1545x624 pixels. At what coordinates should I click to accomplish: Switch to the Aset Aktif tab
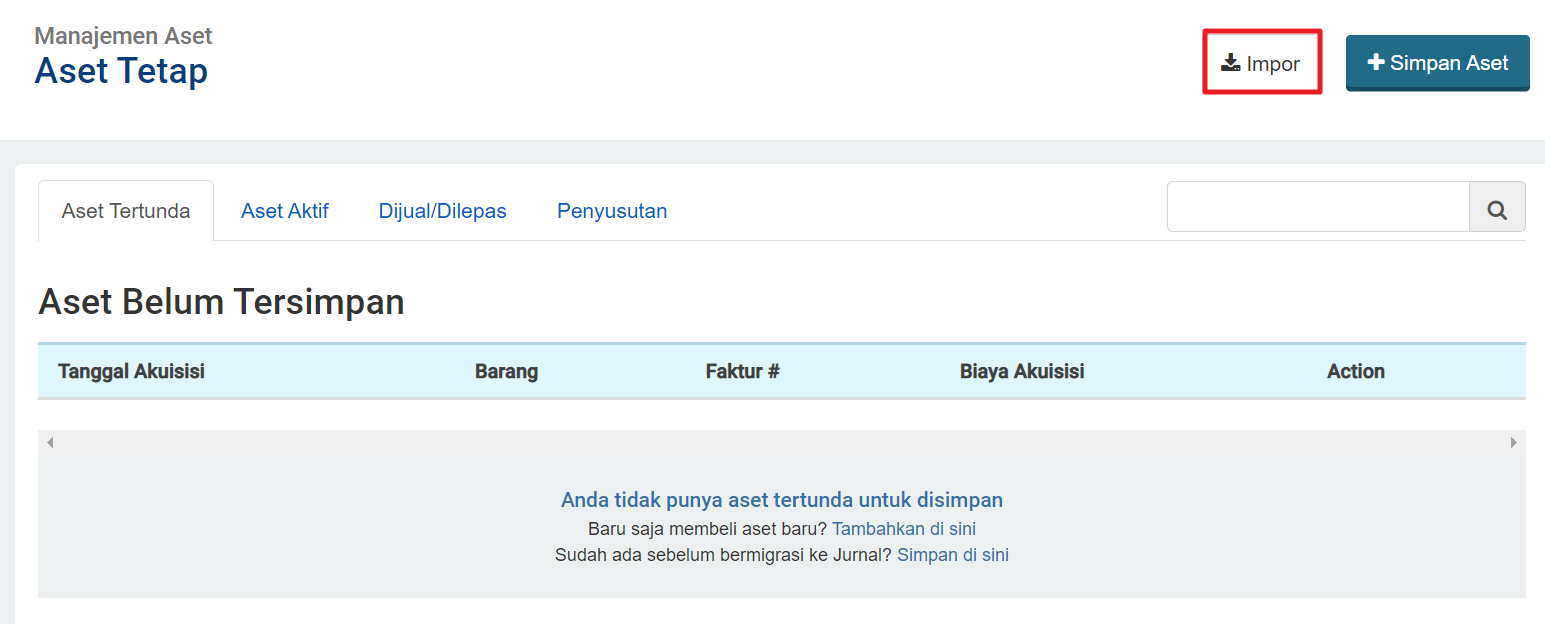point(284,210)
